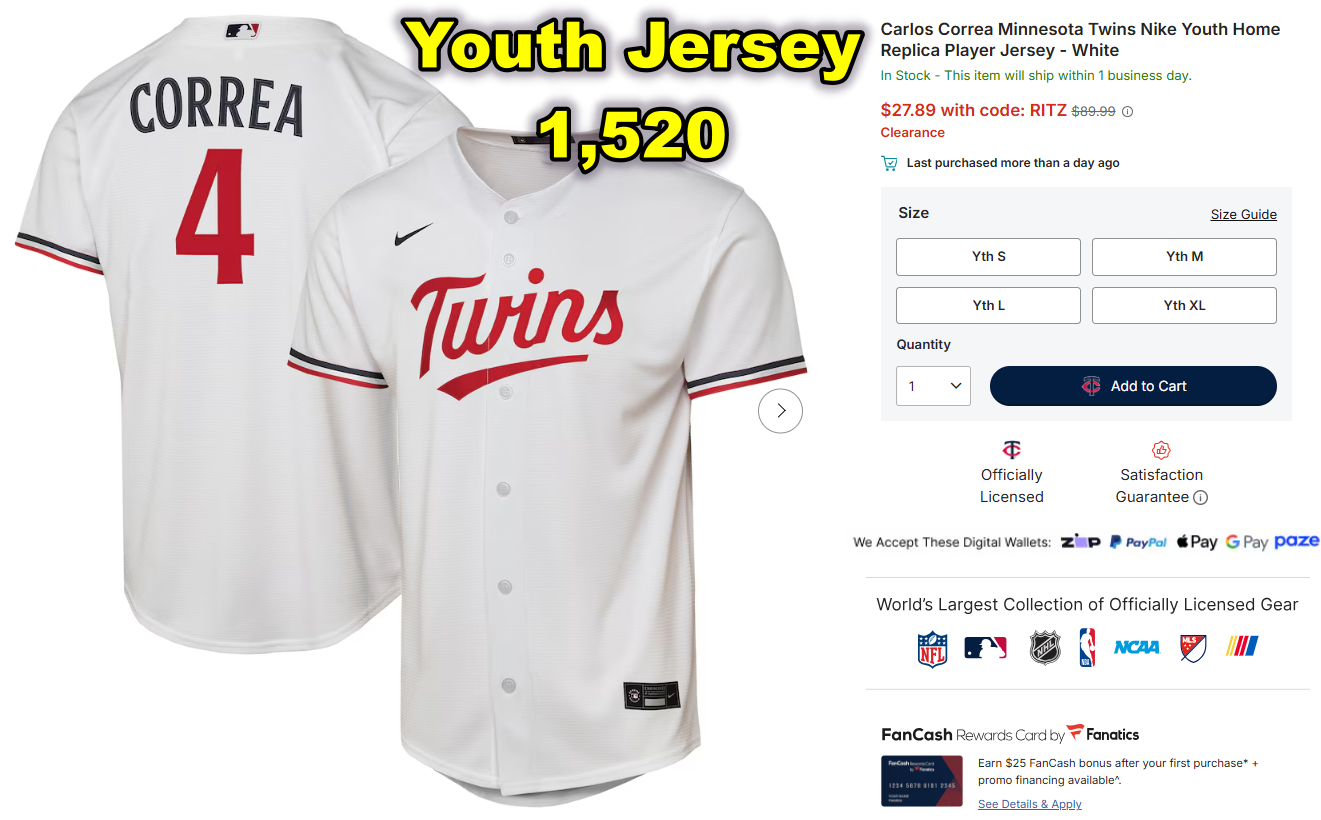This screenshot has height=820, width=1321.
Task: Add the jersey to cart
Action: click(x=1133, y=386)
